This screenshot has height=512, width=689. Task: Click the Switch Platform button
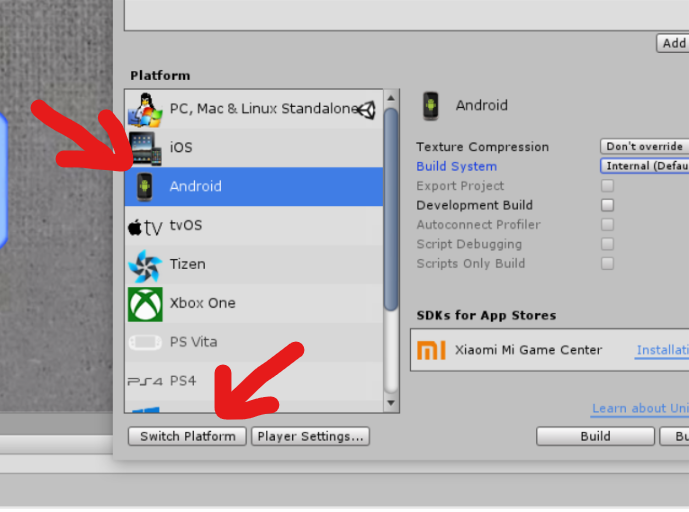click(x=187, y=436)
